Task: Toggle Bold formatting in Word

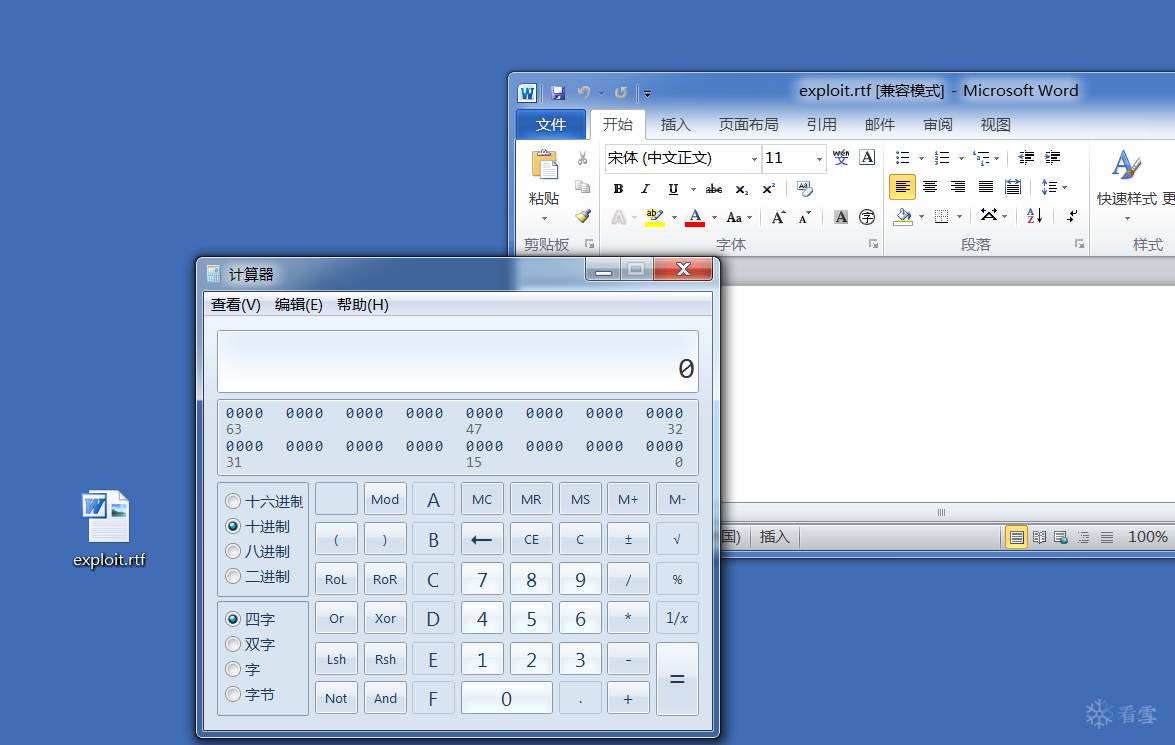Action: [x=618, y=189]
